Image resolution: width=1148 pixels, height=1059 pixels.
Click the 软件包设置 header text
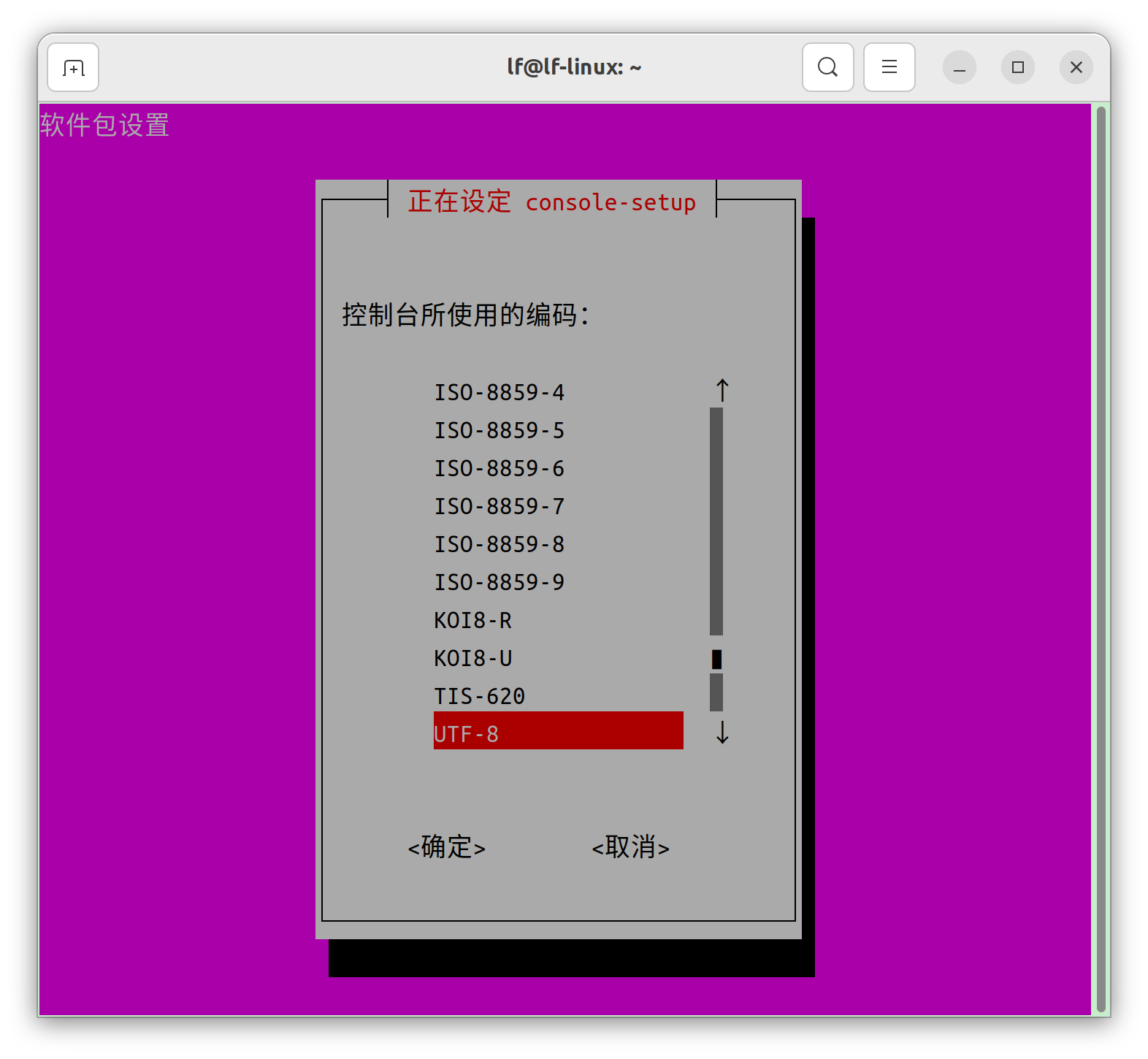click(104, 125)
